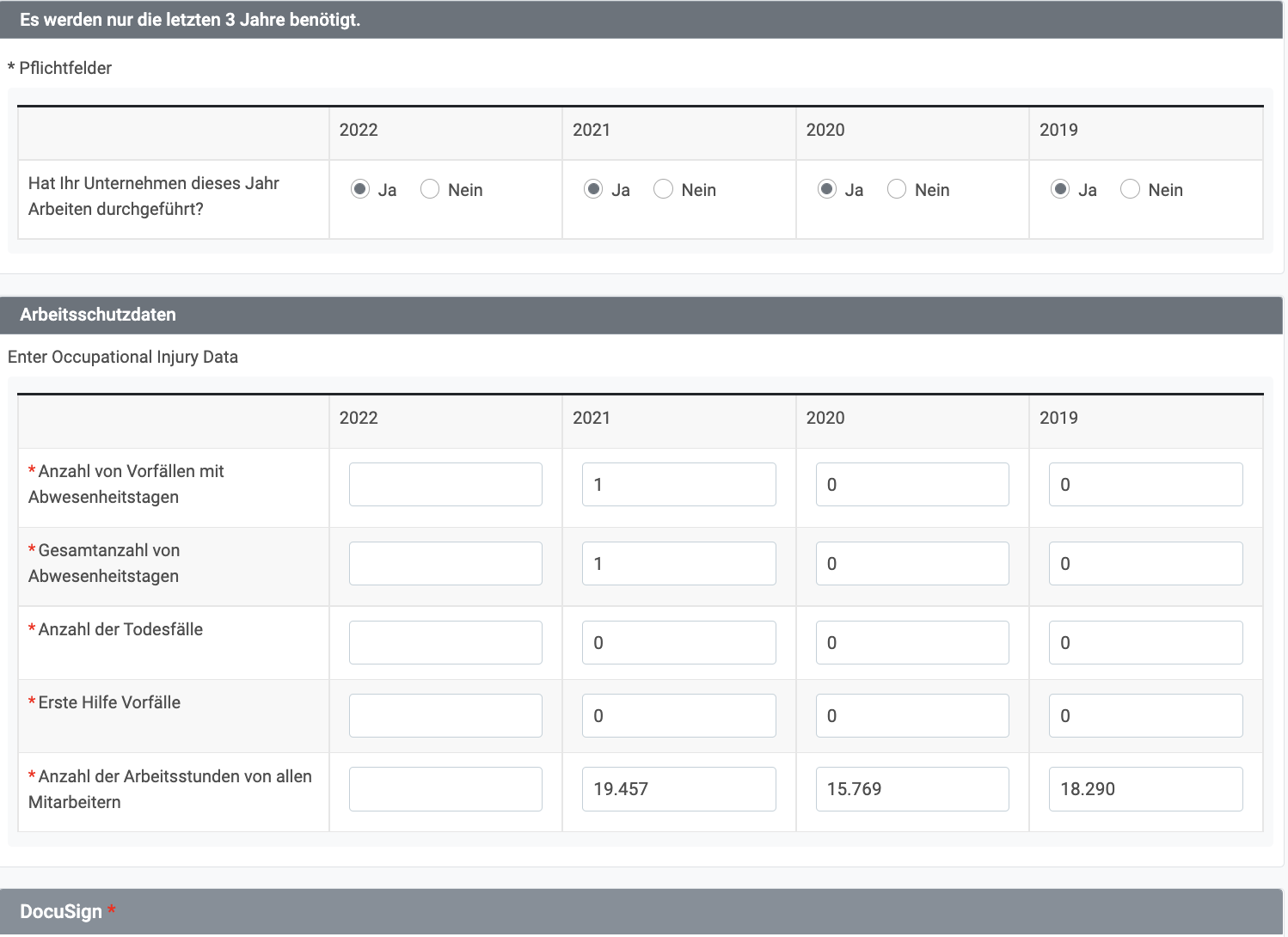
Task: Click 2019 Arbeitsstunden field showing 18.290
Action: click(x=1145, y=789)
